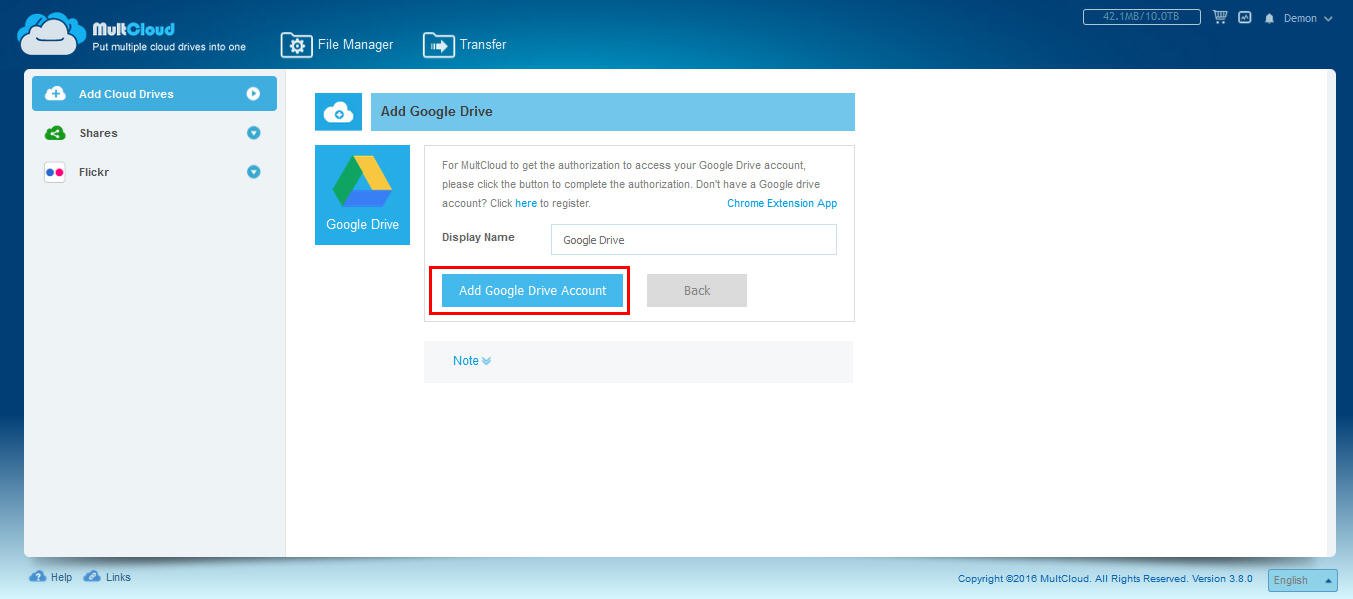Open the task chart icon in header

[1245, 17]
